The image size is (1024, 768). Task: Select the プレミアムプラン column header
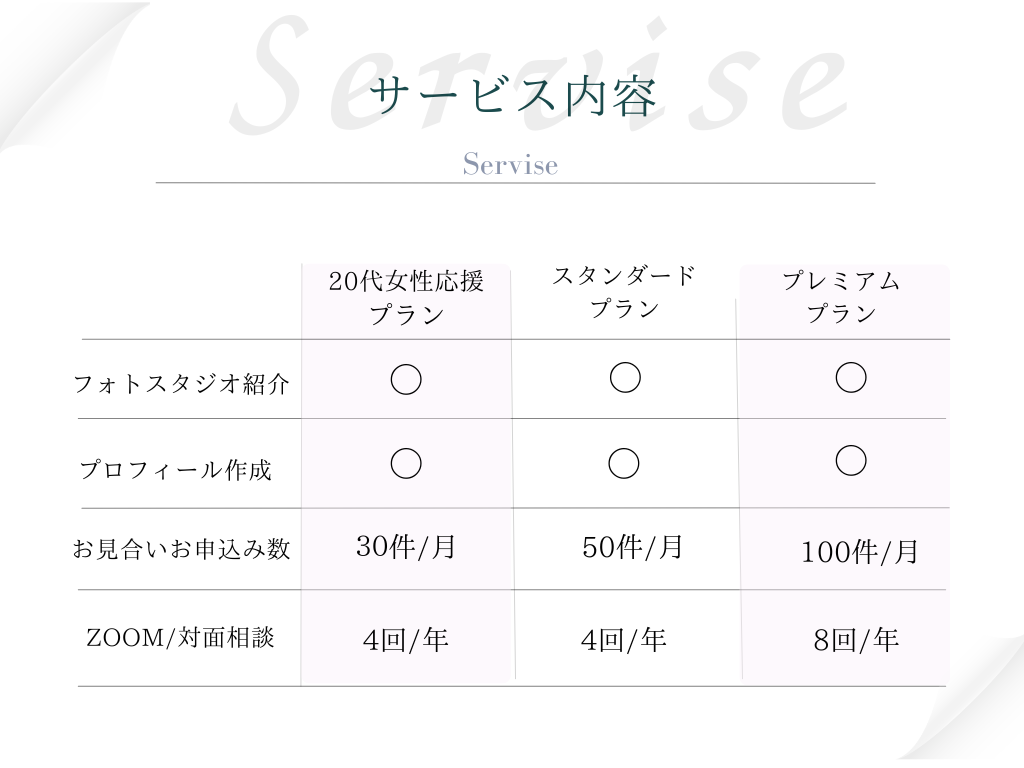(x=841, y=297)
